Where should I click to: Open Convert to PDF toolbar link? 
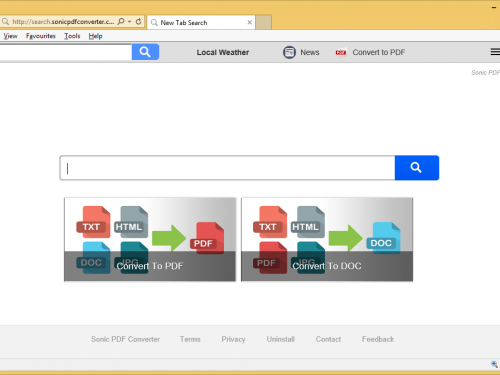(379, 52)
